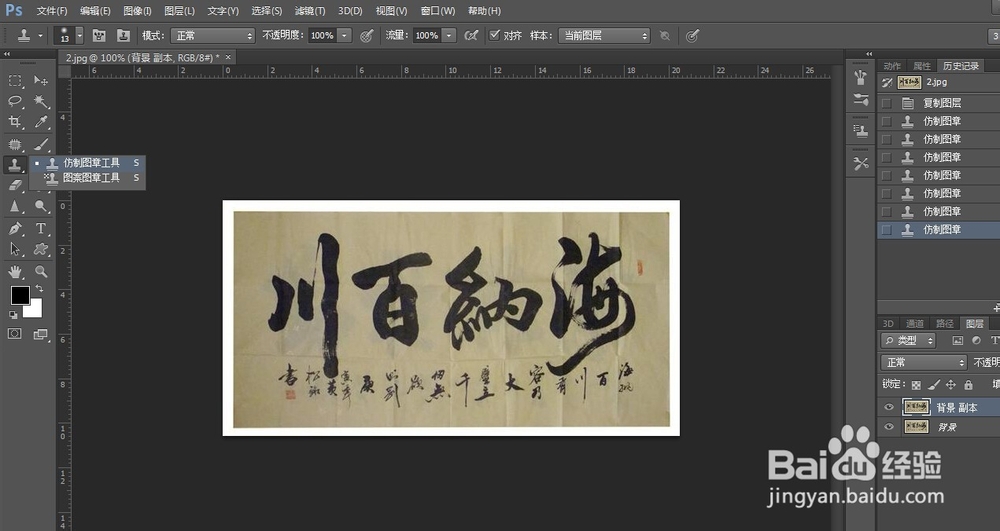The width and height of the screenshot is (1000, 531).
Task: Collapse the tools panel double arrow
Action: click(7, 54)
